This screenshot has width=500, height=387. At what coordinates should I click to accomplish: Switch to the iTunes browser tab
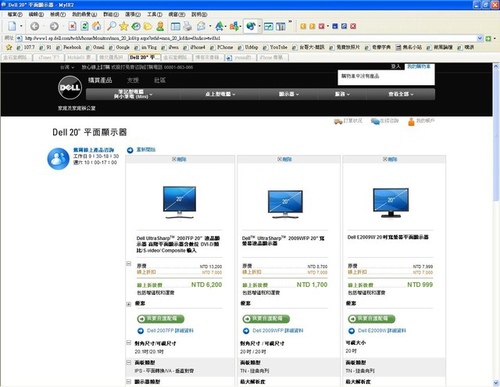[49, 57]
